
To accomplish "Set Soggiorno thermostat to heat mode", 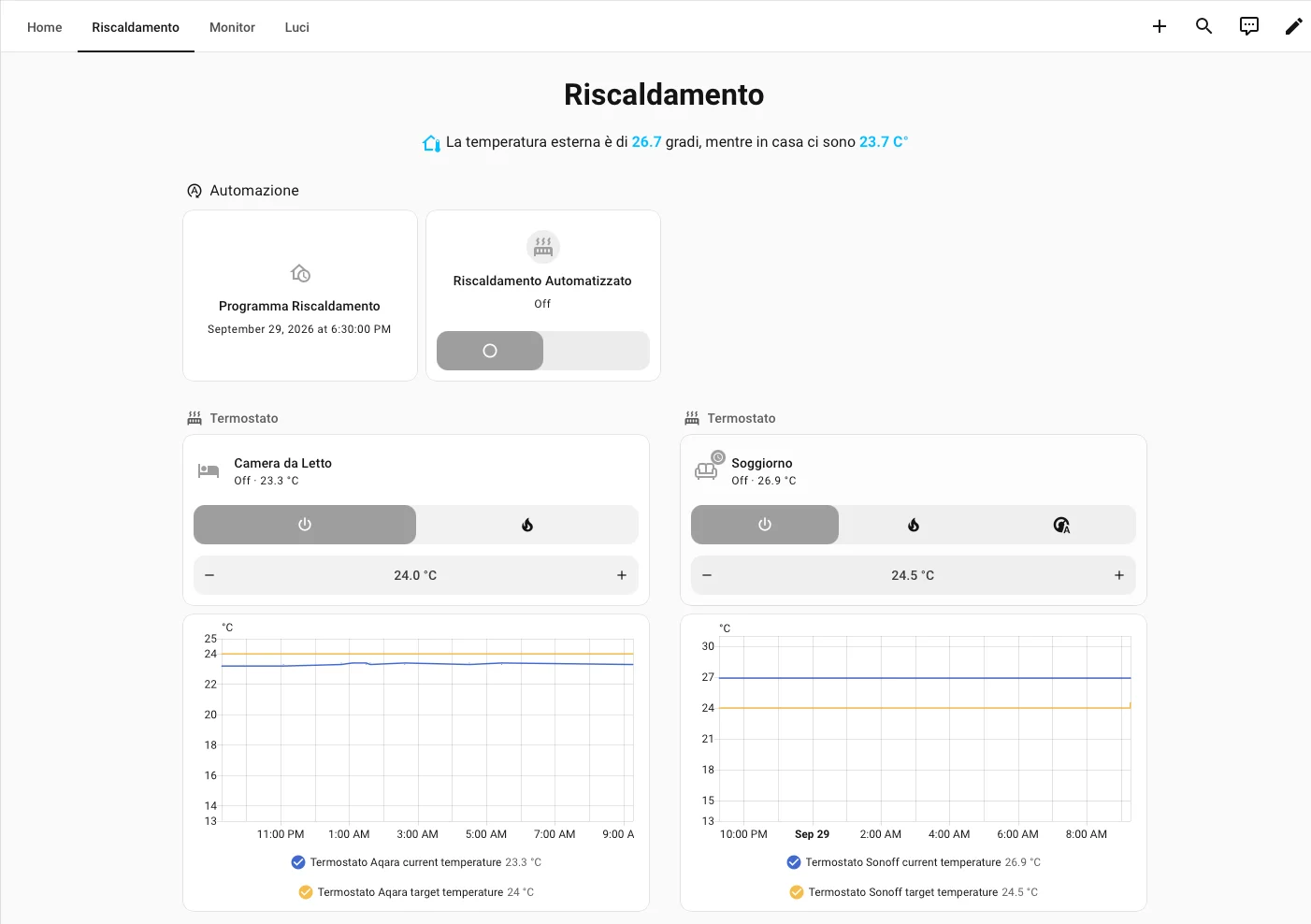I will tap(914, 525).
